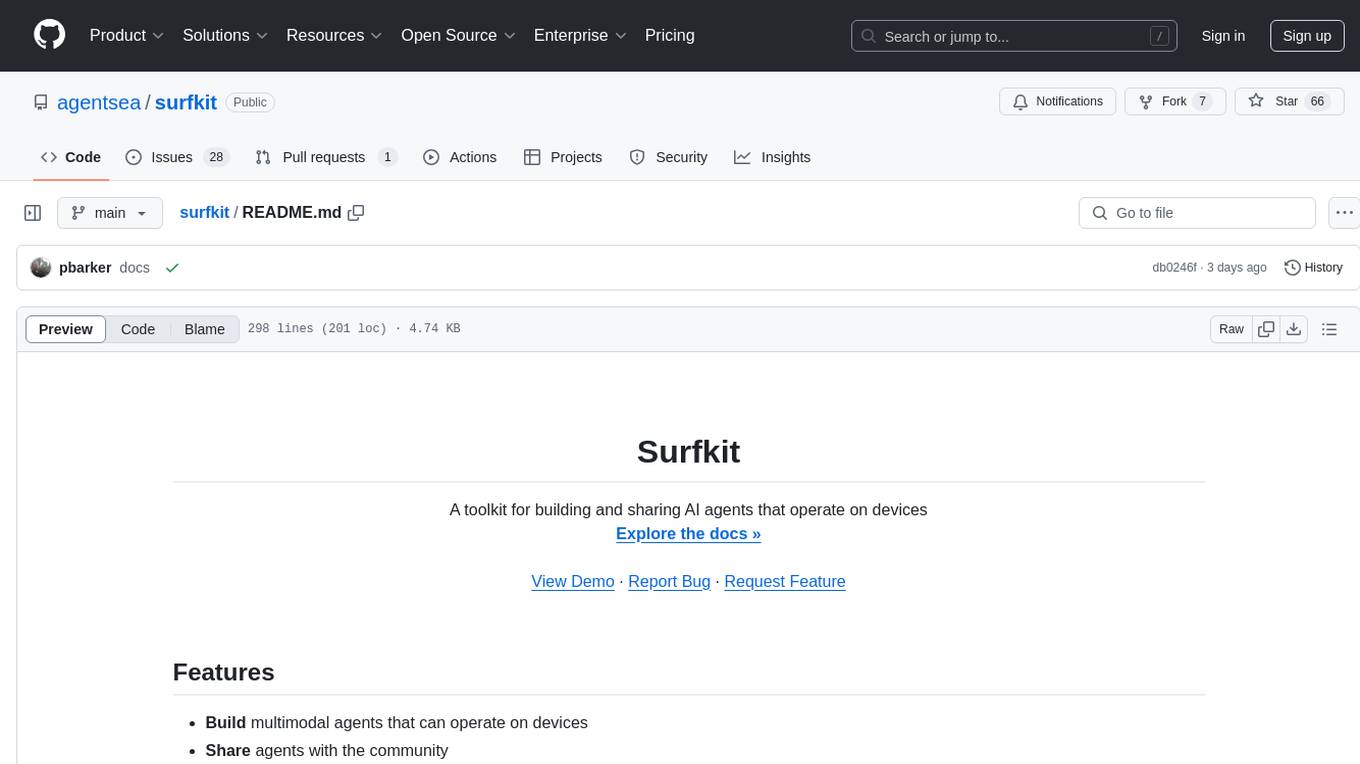This screenshot has width=1360, height=764.
Task: Open the Pull requests tab
Action: pyautogui.click(x=326, y=157)
